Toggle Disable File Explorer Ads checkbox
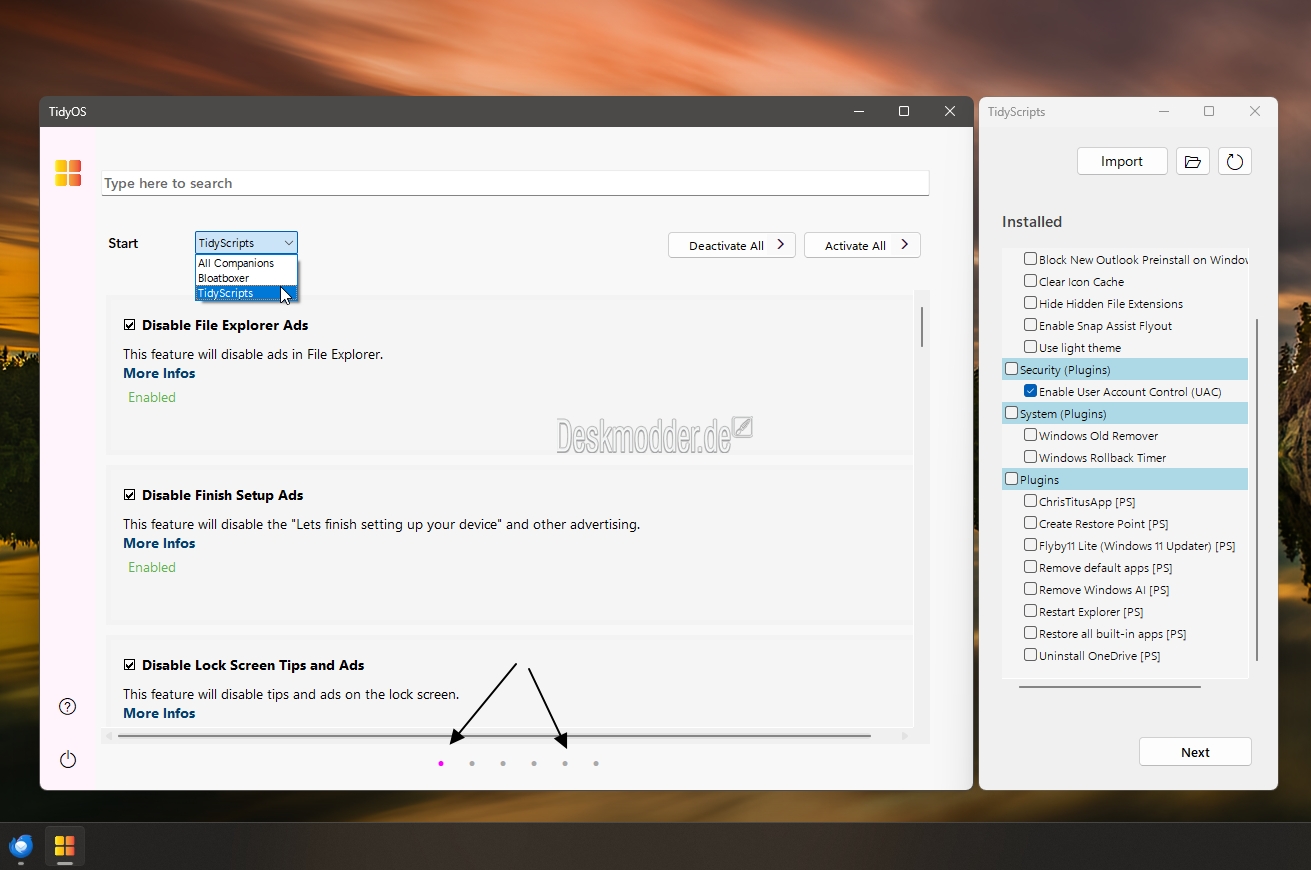Viewport: 1311px width, 870px height. [x=130, y=325]
